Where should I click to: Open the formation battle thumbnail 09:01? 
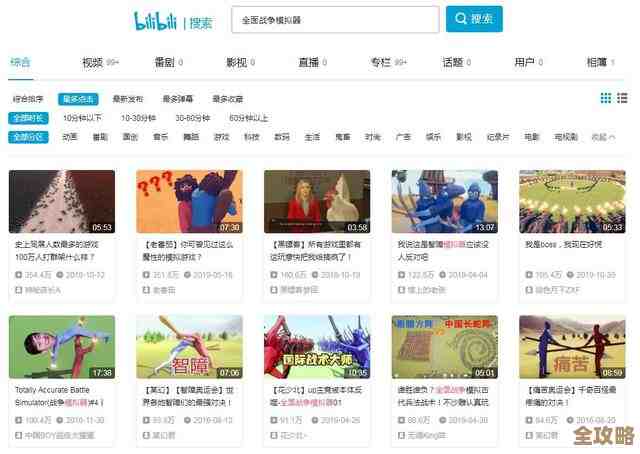(445, 347)
